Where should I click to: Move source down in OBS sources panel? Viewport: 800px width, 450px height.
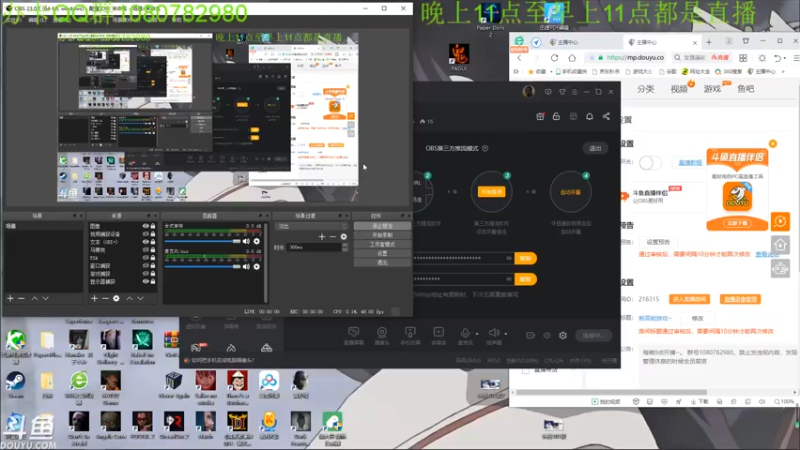(140, 298)
